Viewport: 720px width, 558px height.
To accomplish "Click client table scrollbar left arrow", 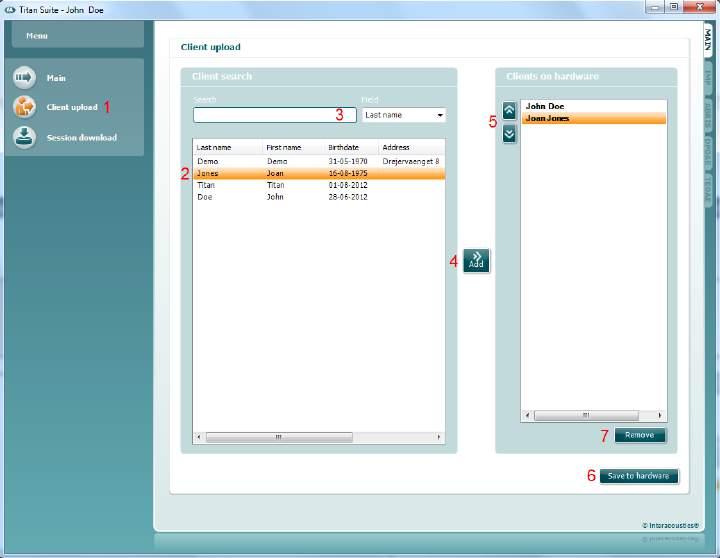I will coord(199,437).
